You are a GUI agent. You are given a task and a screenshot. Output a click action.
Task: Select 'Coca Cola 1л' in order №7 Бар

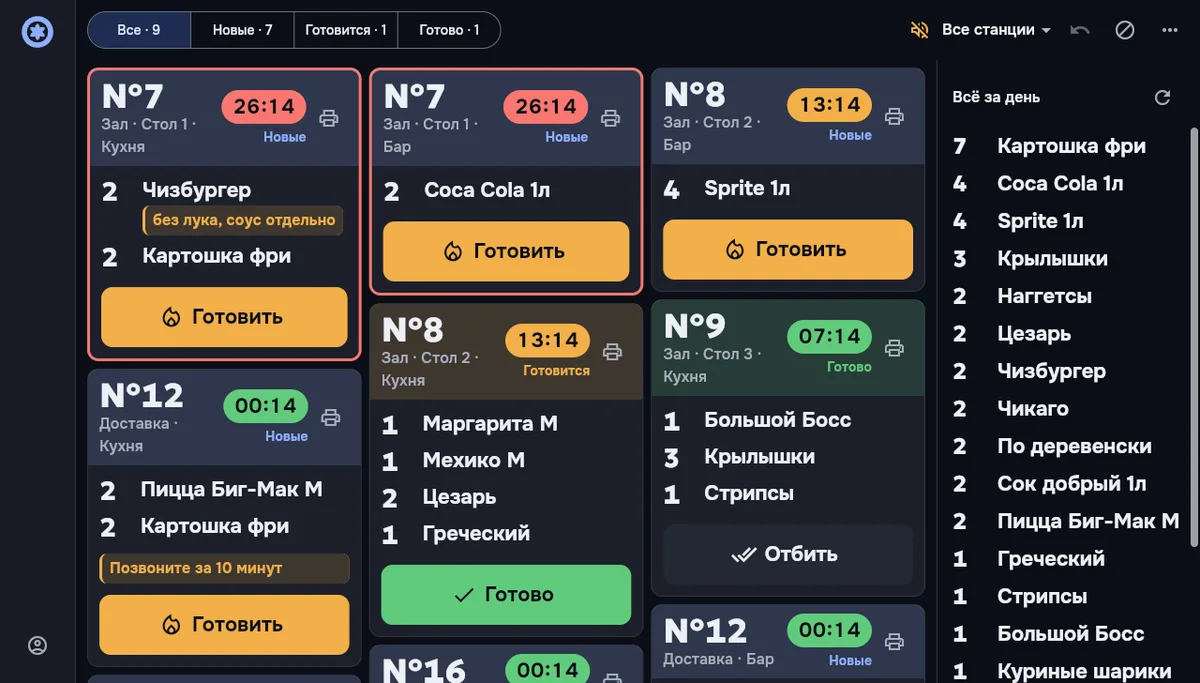[x=487, y=190]
